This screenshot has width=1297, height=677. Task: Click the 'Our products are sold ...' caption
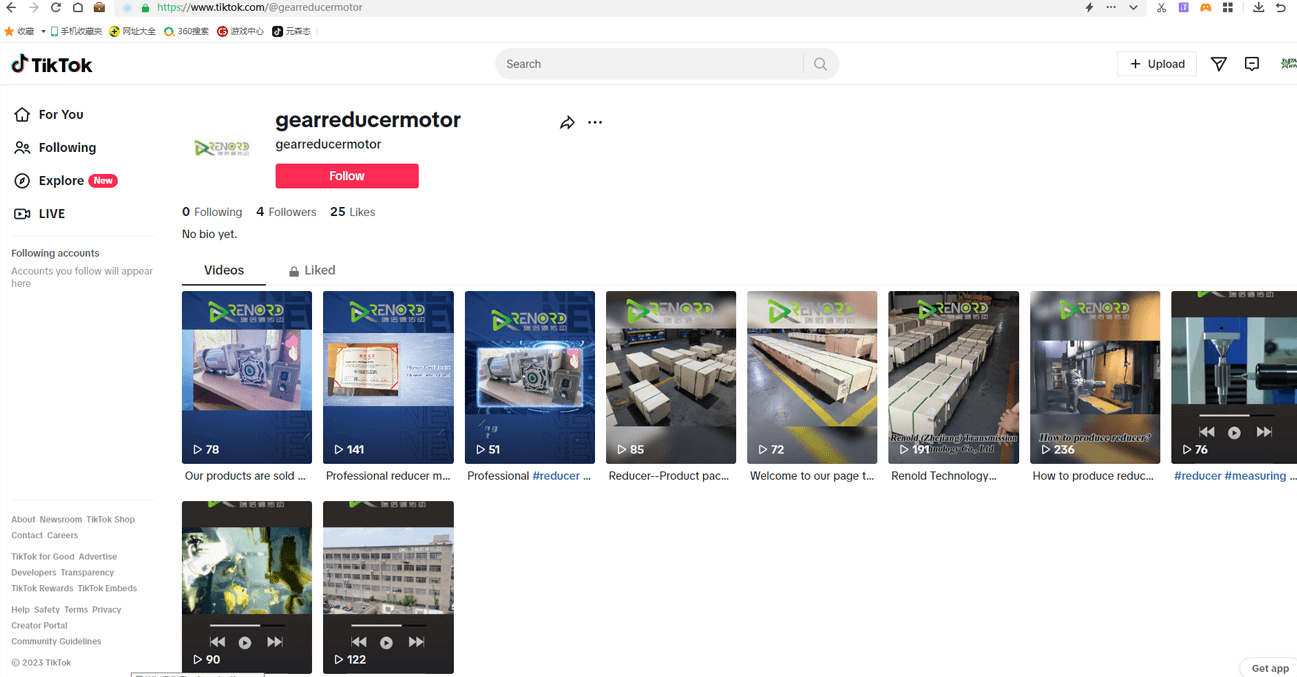click(245, 476)
